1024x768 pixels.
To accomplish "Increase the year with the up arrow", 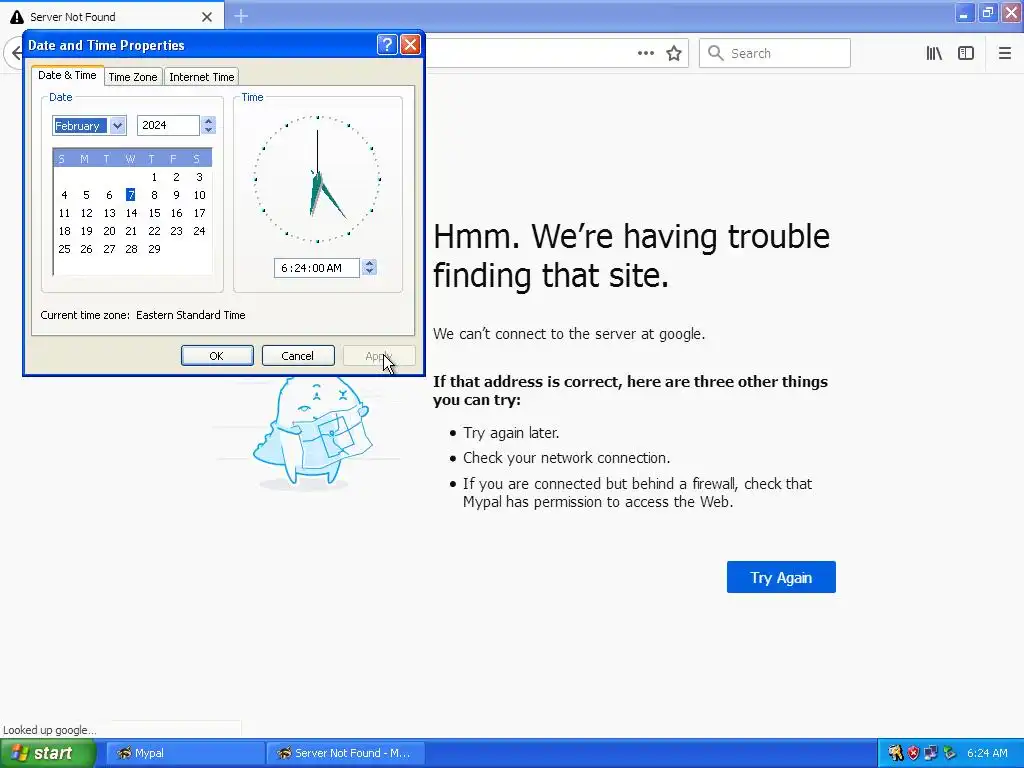I will pos(208,121).
